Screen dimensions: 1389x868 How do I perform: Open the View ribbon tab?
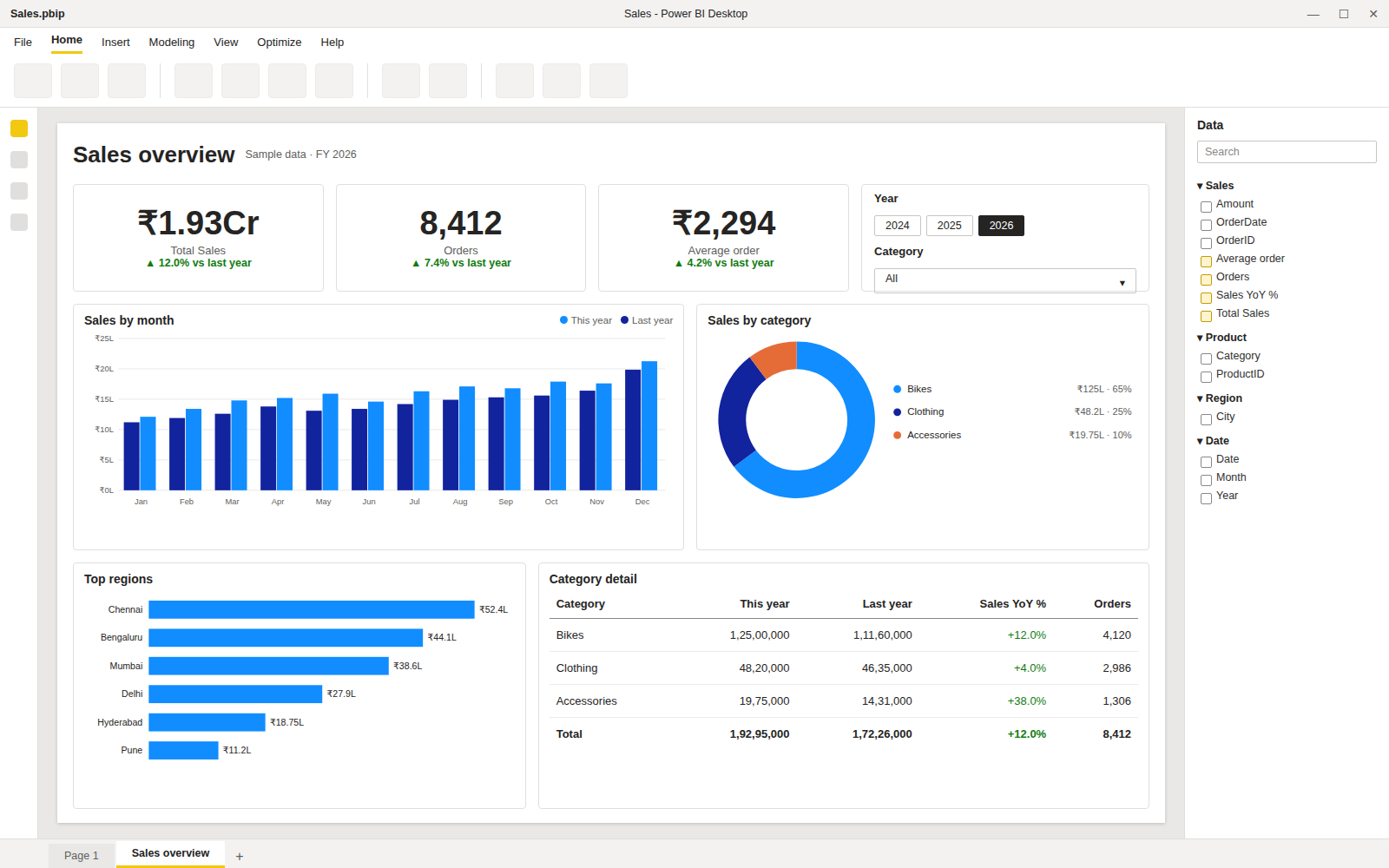pos(226,43)
